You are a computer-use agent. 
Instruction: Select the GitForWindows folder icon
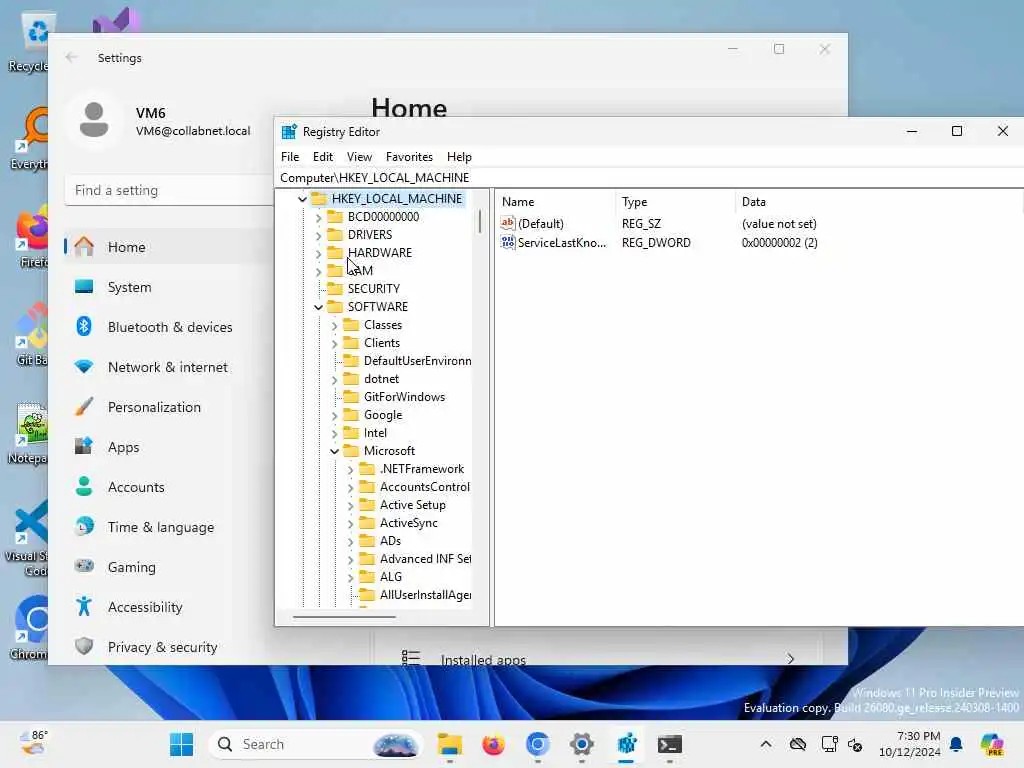[x=351, y=397]
